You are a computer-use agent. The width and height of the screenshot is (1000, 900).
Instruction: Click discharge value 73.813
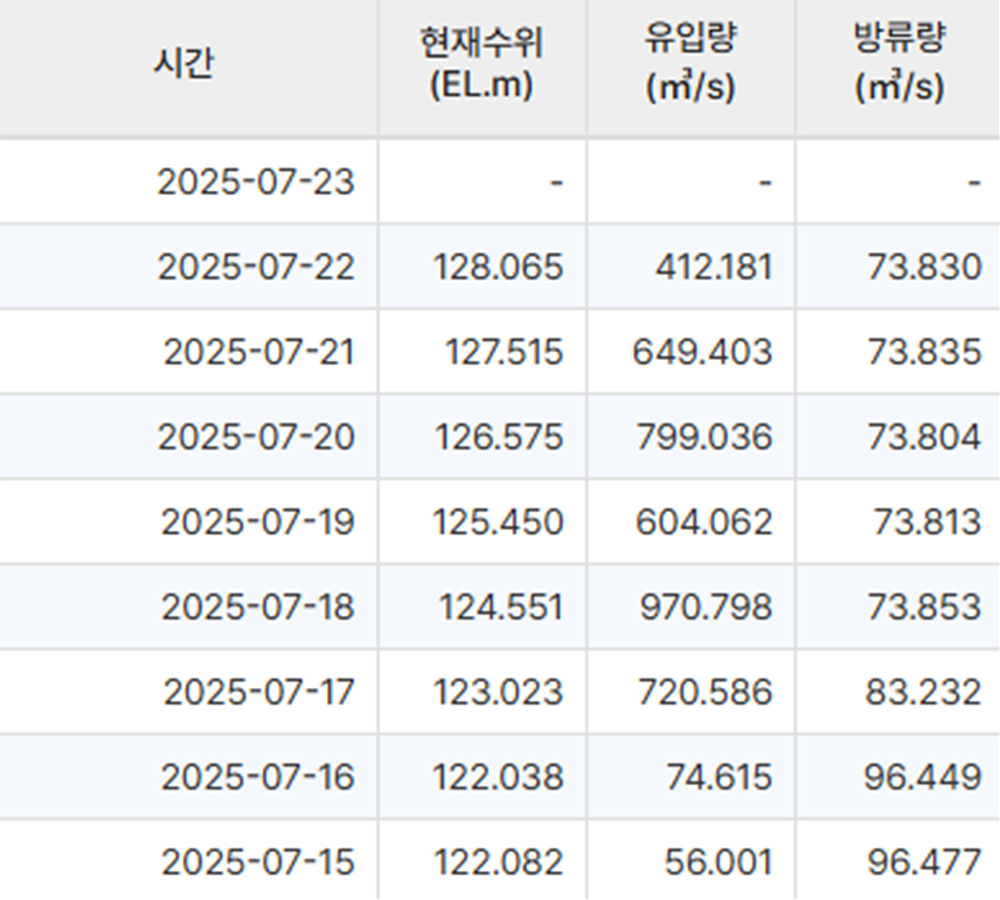click(x=927, y=522)
